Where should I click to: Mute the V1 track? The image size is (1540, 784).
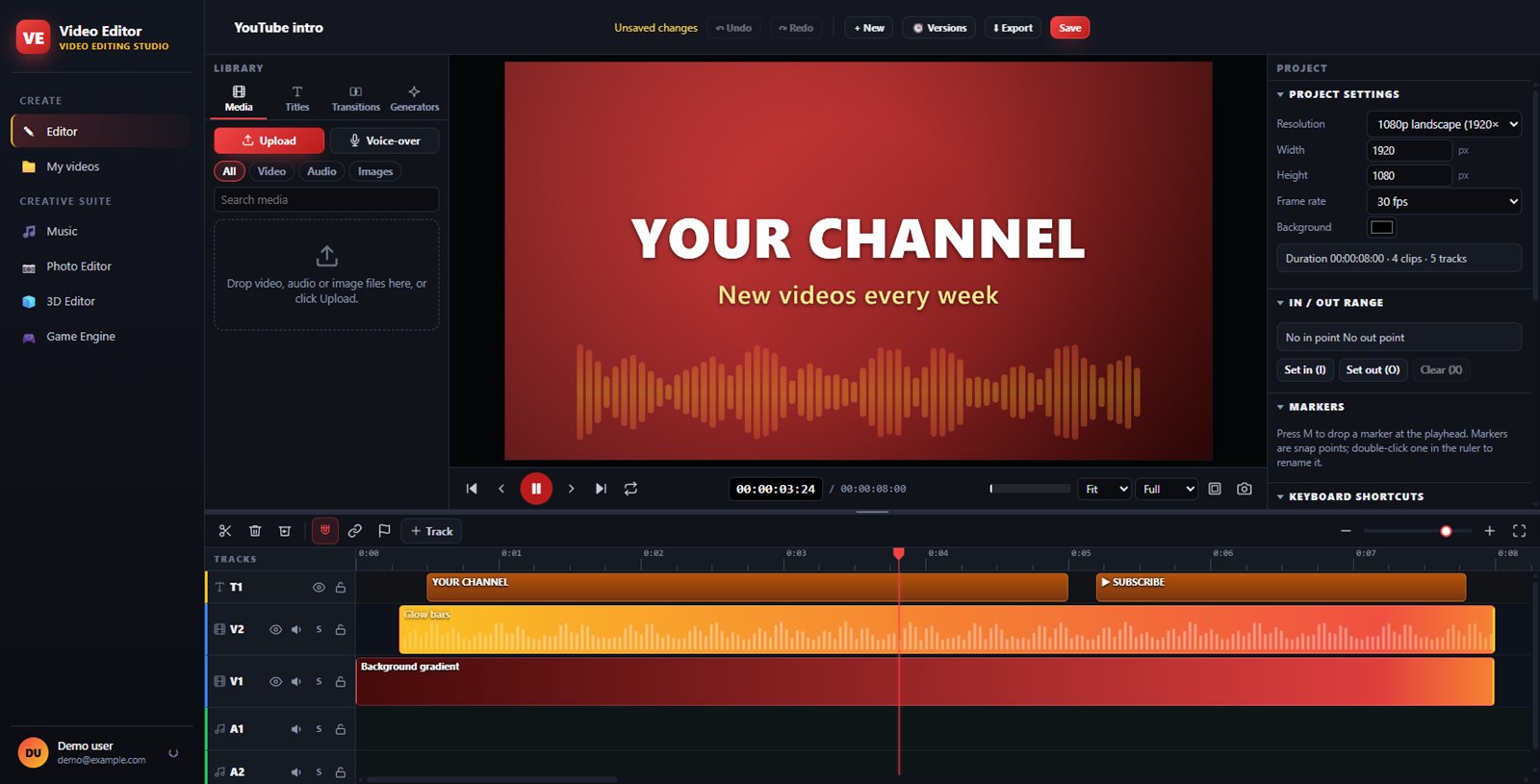pyautogui.click(x=296, y=682)
